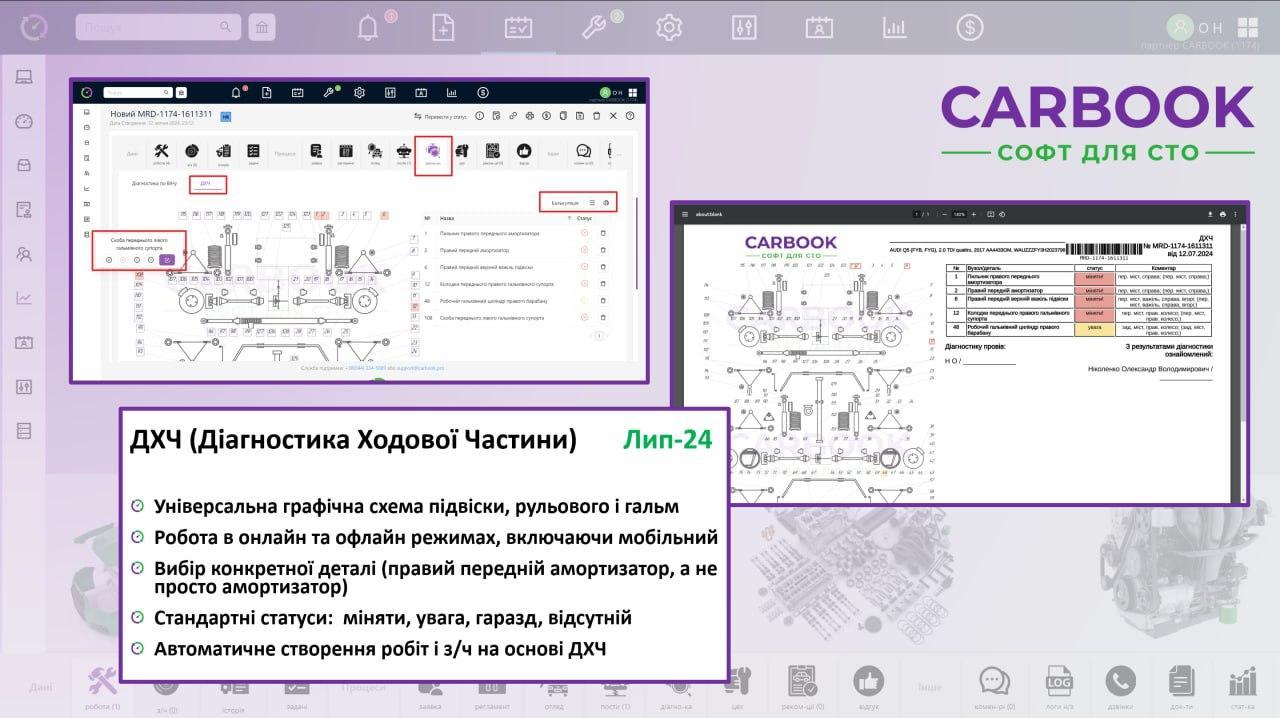Image resolution: width=1280 pixels, height=718 pixels.
Task: Switch to Діагностика по ВІН tab
Action: point(155,184)
